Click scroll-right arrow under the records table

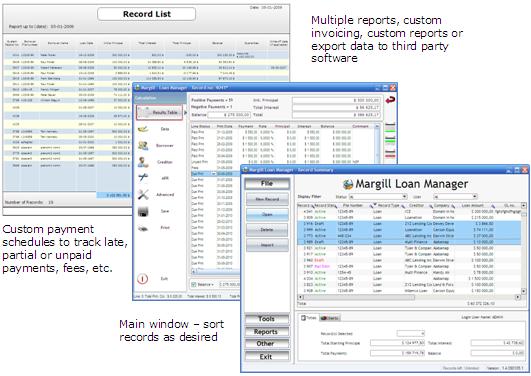(518, 297)
